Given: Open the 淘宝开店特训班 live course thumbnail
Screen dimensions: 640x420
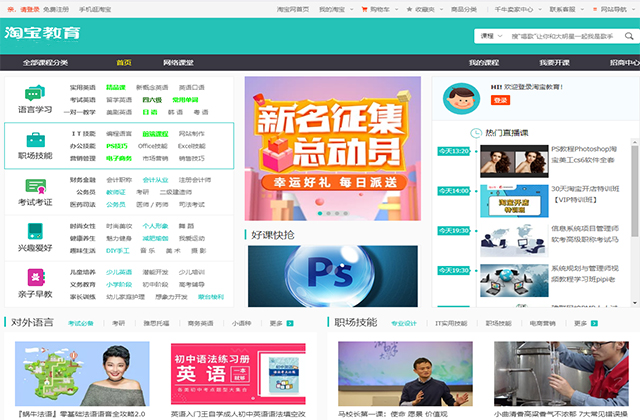Looking at the screenshot, I should point(514,201).
